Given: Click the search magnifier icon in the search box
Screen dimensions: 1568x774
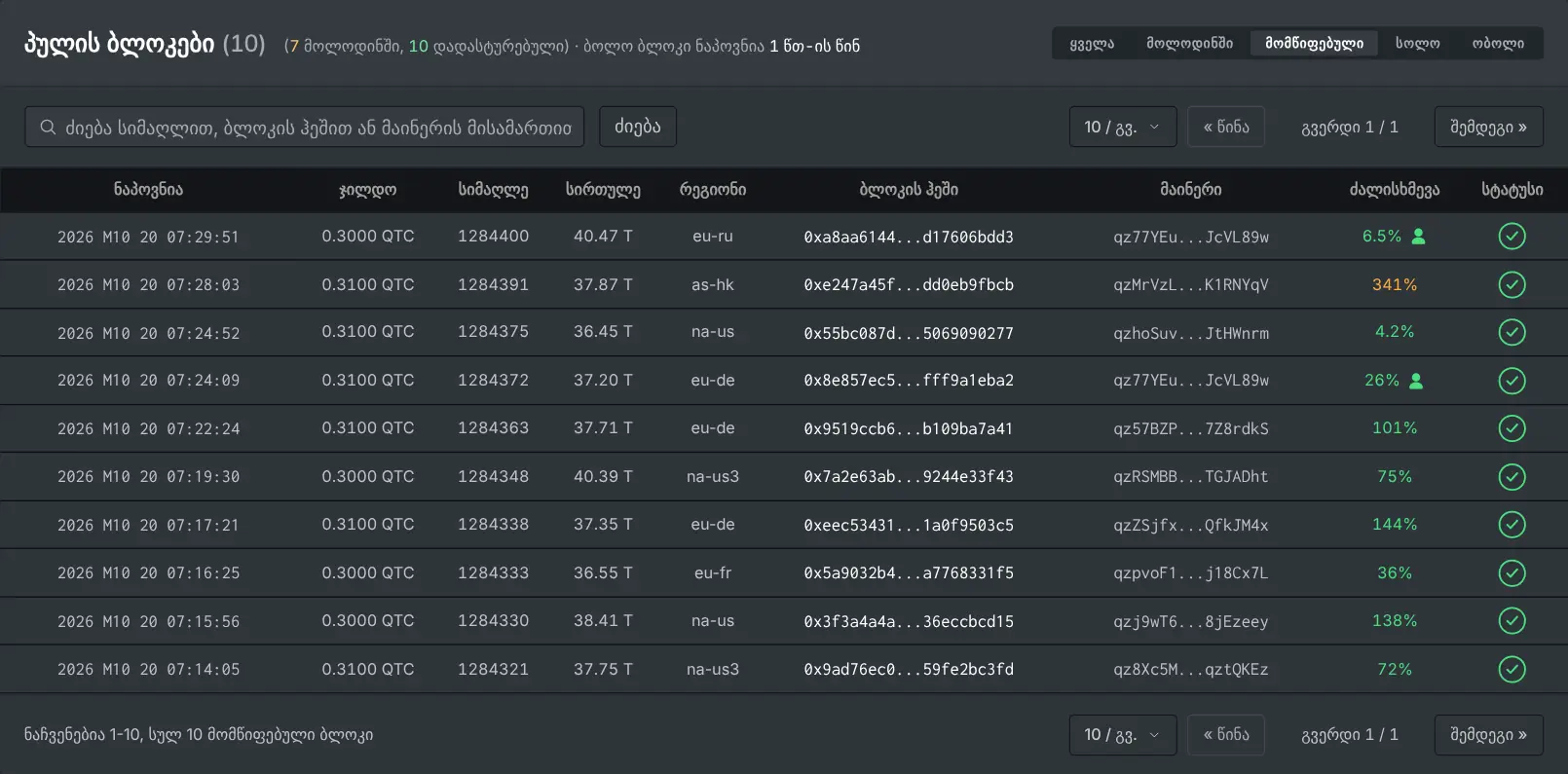Looking at the screenshot, I should pyautogui.click(x=48, y=128).
